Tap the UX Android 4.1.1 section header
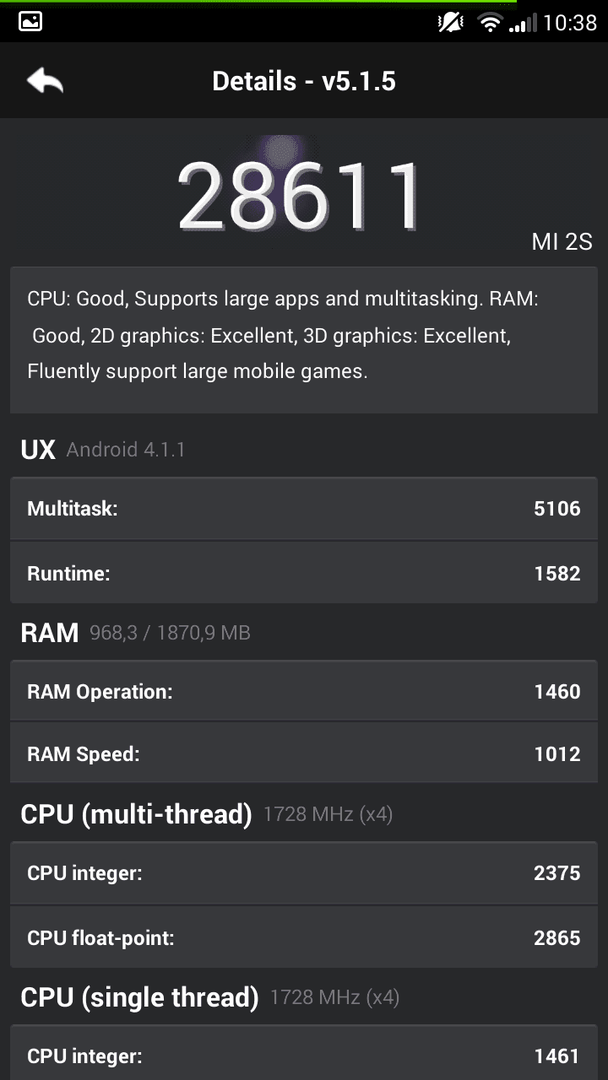Viewport: 608px width, 1080px height. (103, 450)
